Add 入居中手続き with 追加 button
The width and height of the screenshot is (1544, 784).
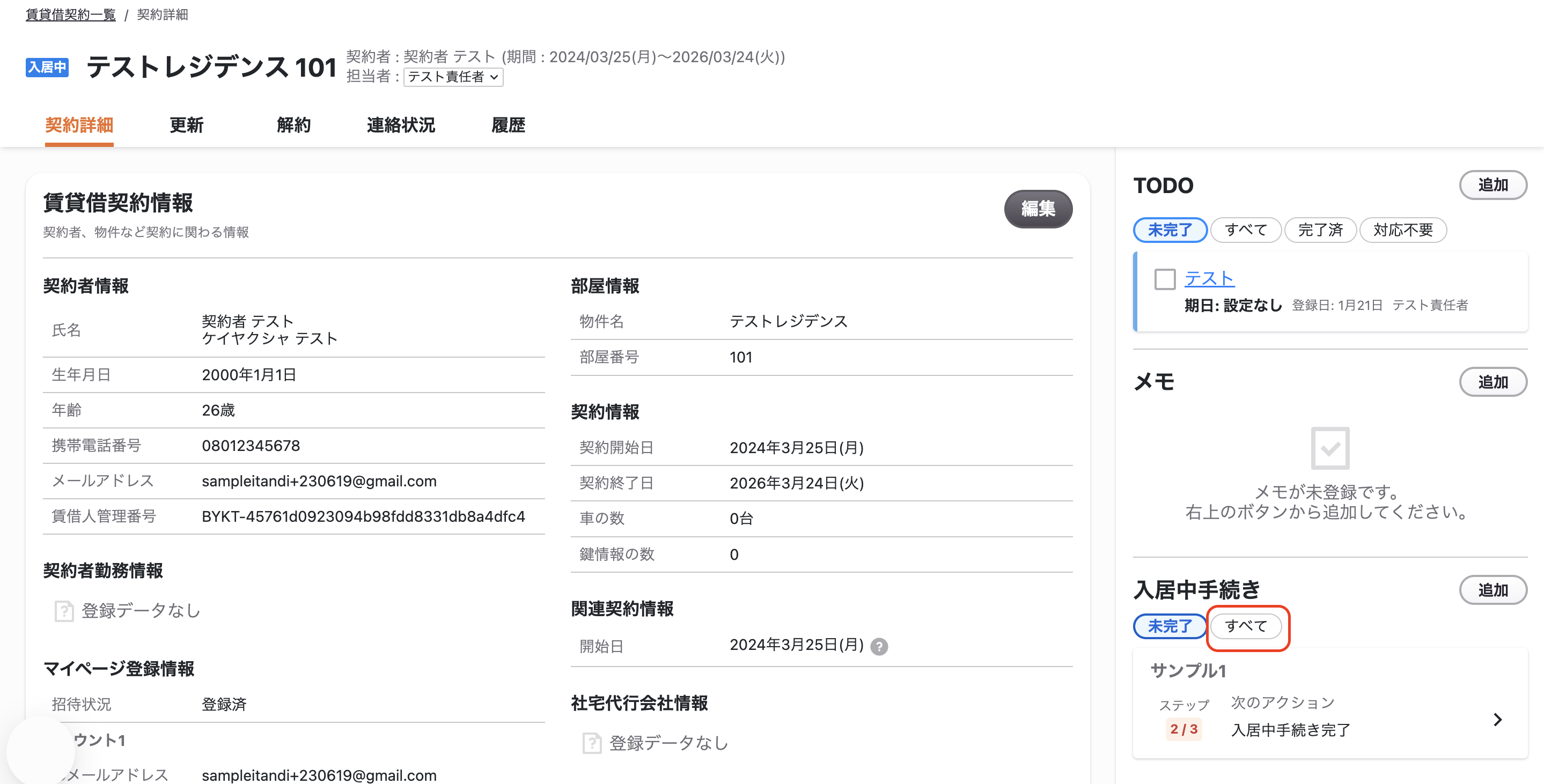coord(1492,590)
